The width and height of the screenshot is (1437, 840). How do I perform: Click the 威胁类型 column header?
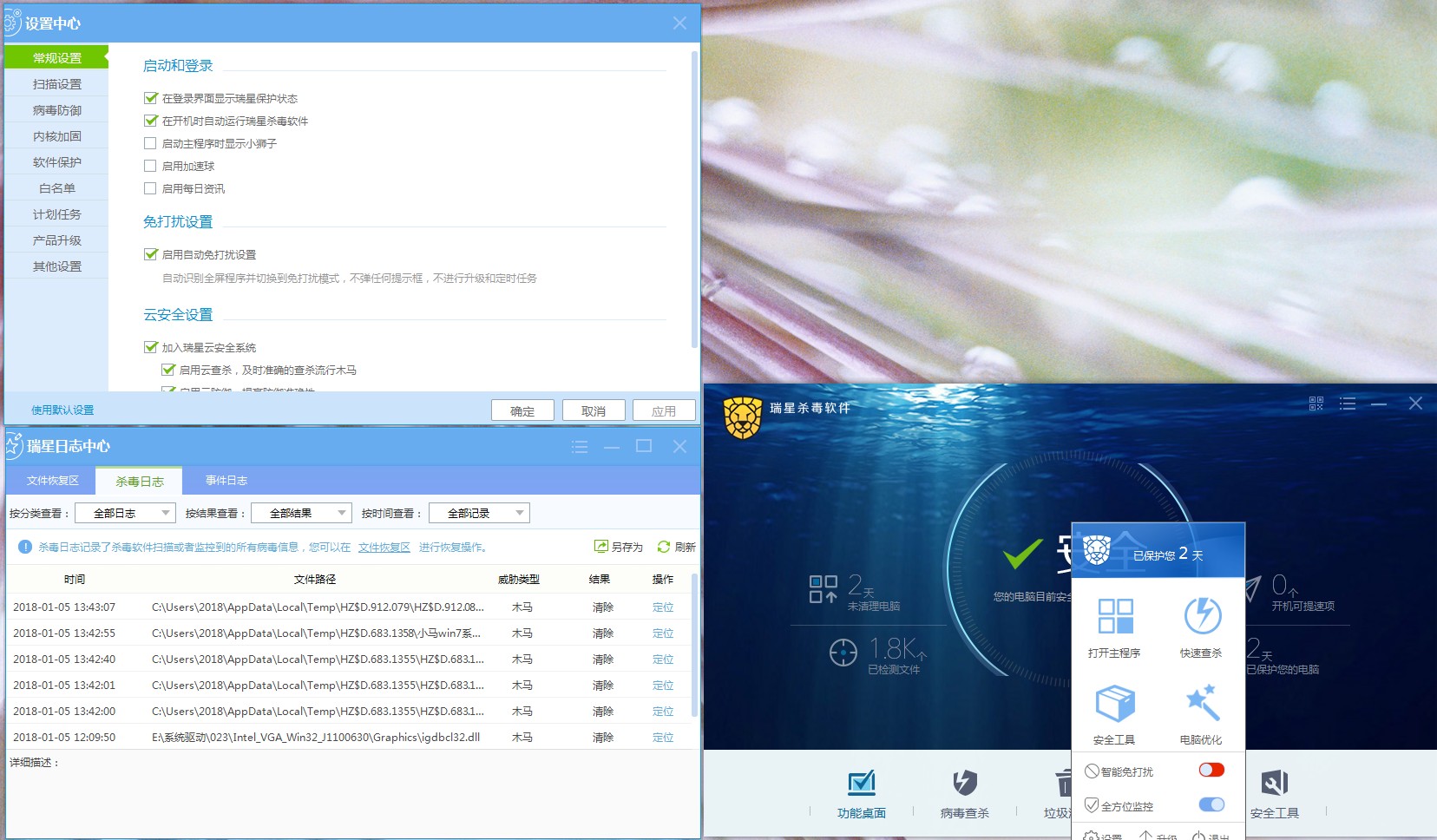click(519, 579)
